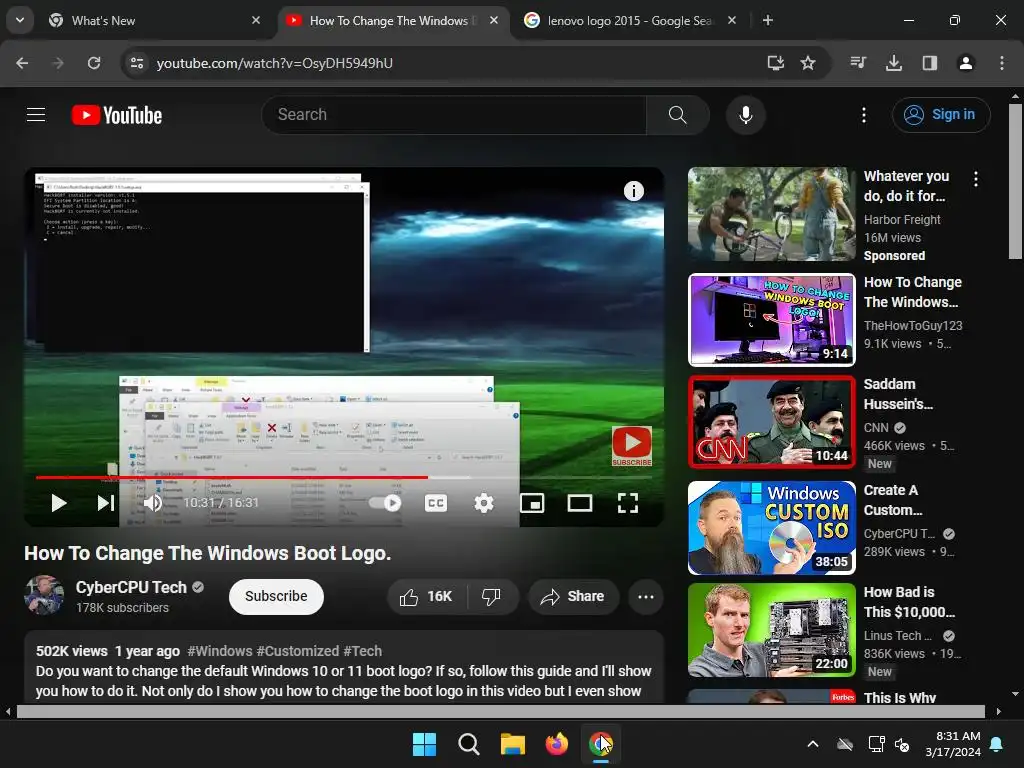This screenshot has width=1024, height=768.
Task: Launch Firefox from the taskbar
Action: coord(556,744)
